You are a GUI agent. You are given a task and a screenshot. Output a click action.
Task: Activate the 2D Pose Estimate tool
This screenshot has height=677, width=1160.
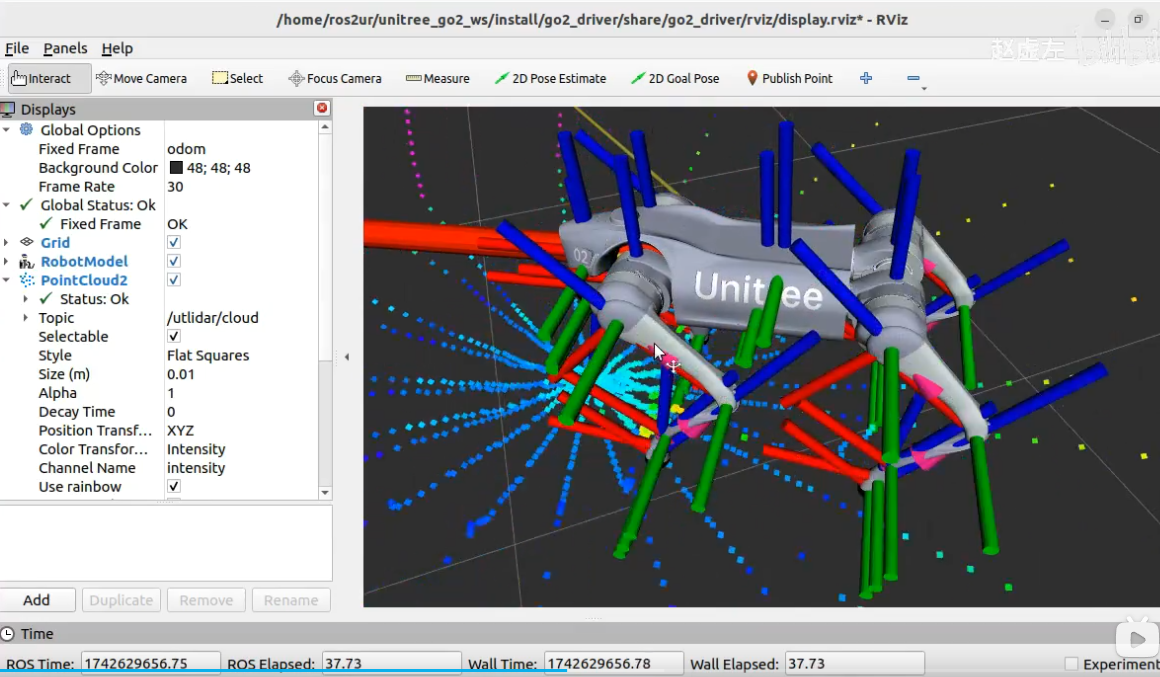[x=550, y=78]
